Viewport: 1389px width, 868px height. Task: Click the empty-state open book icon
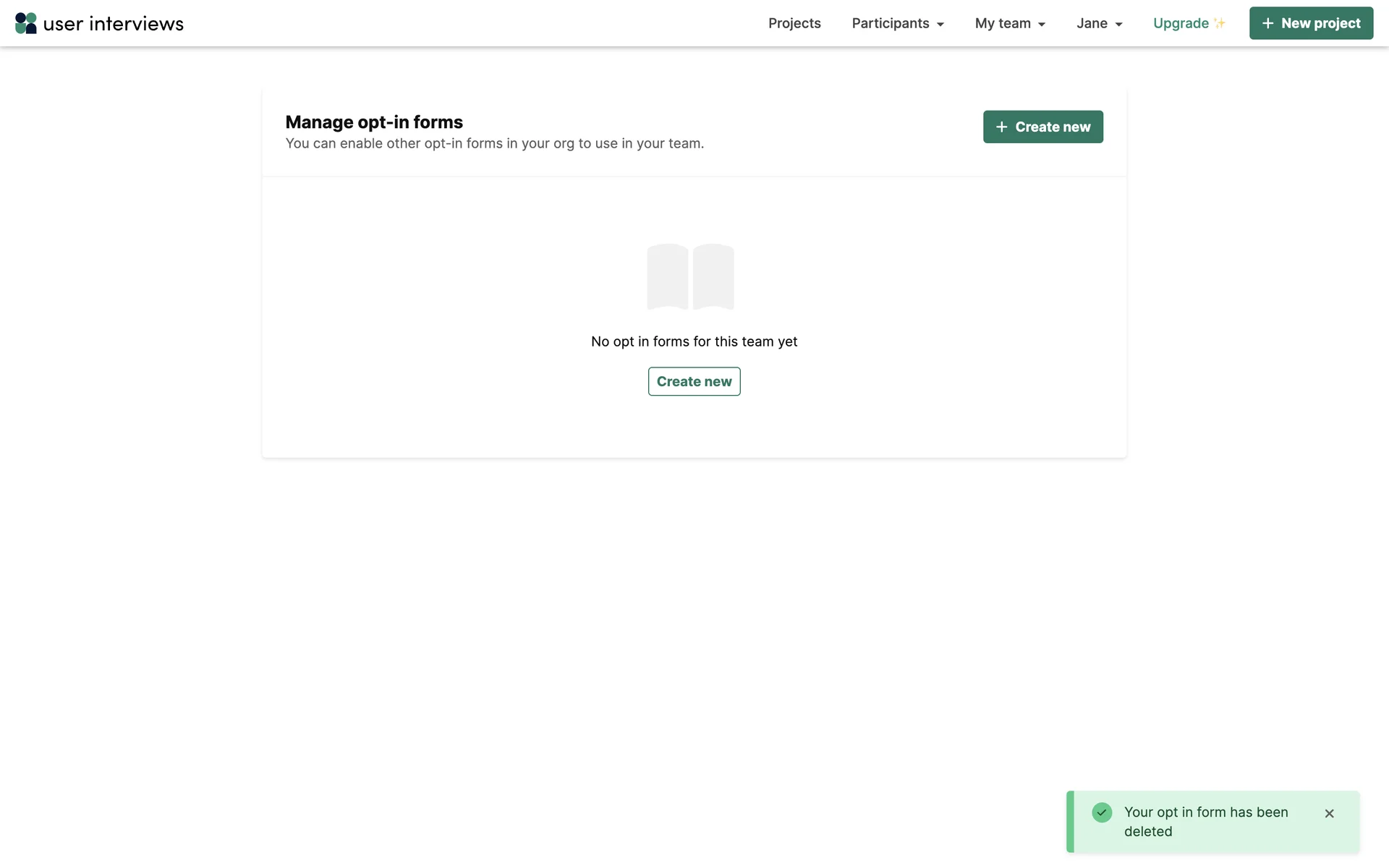(x=690, y=276)
